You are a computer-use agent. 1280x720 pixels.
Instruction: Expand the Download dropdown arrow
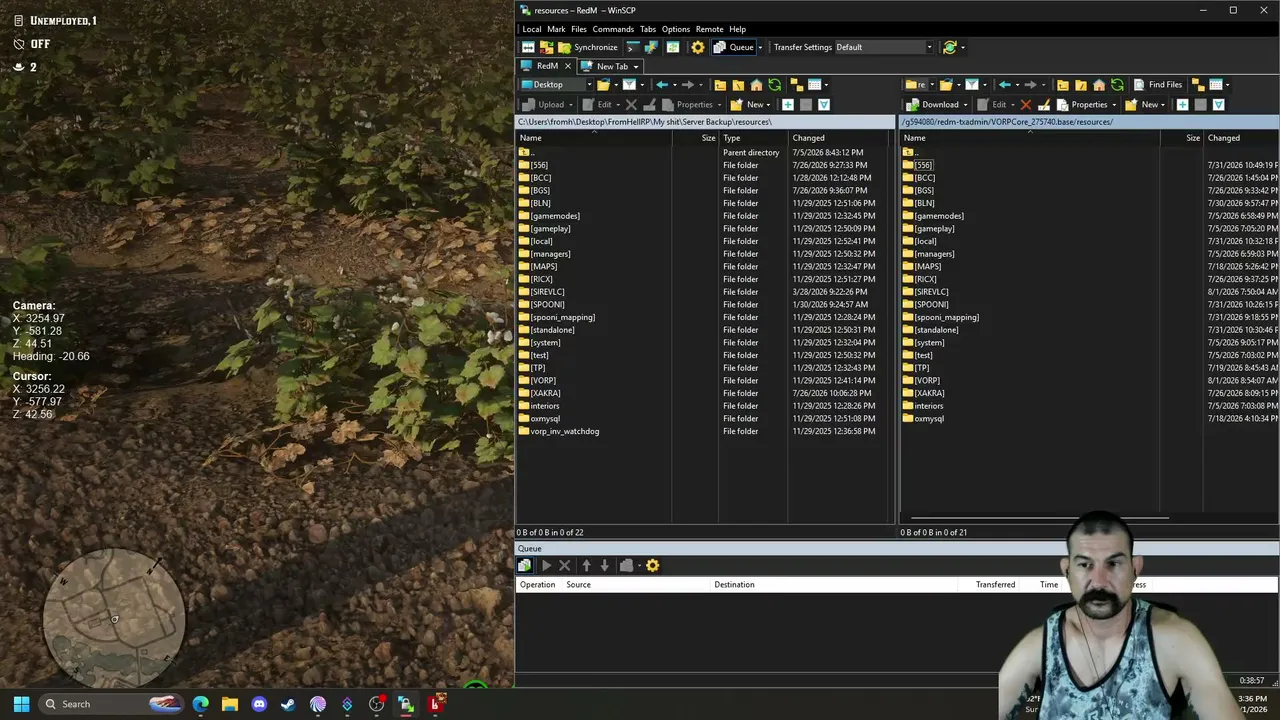965,105
